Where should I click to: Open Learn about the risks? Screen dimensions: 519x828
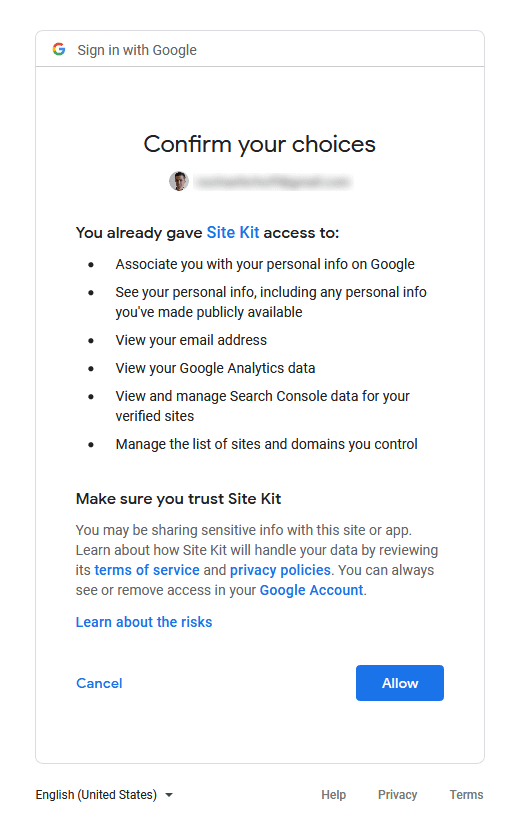(x=144, y=622)
